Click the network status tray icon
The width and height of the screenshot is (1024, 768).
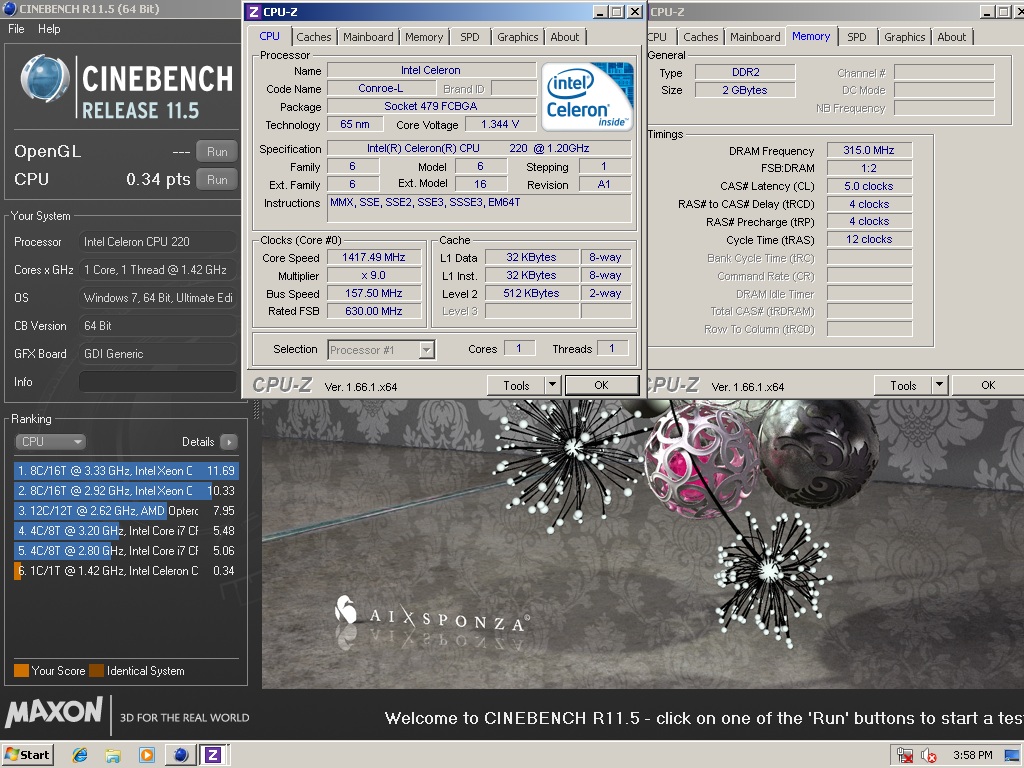point(905,756)
